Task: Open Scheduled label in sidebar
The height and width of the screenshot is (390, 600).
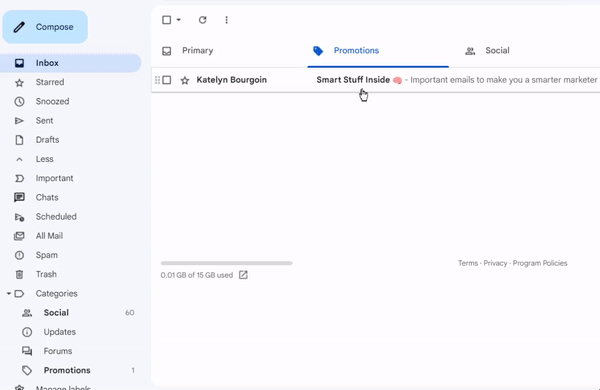Action: [56, 217]
